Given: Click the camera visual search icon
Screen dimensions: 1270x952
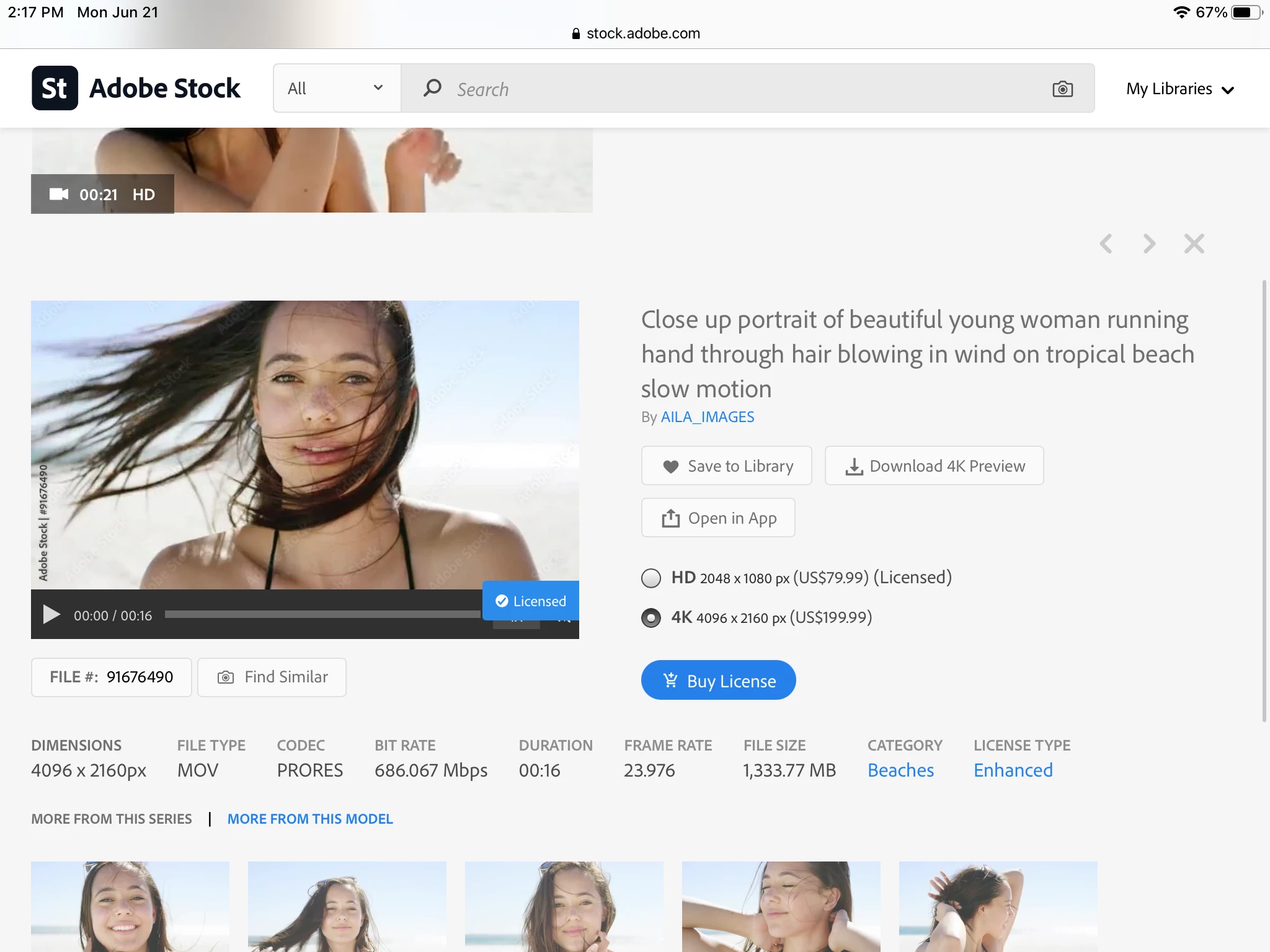Looking at the screenshot, I should [x=1062, y=89].
